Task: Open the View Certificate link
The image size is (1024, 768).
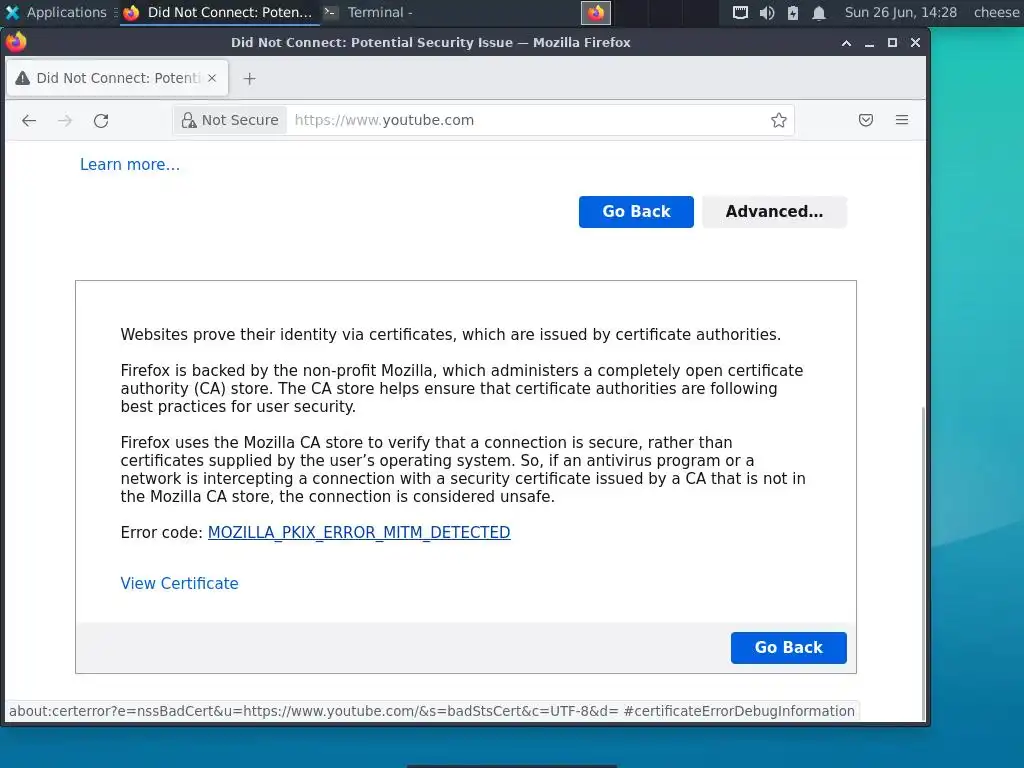Action: (180, 584)
